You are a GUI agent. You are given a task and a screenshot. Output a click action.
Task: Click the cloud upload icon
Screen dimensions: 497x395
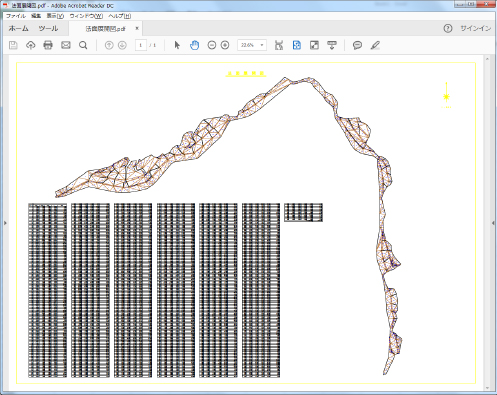31,45
